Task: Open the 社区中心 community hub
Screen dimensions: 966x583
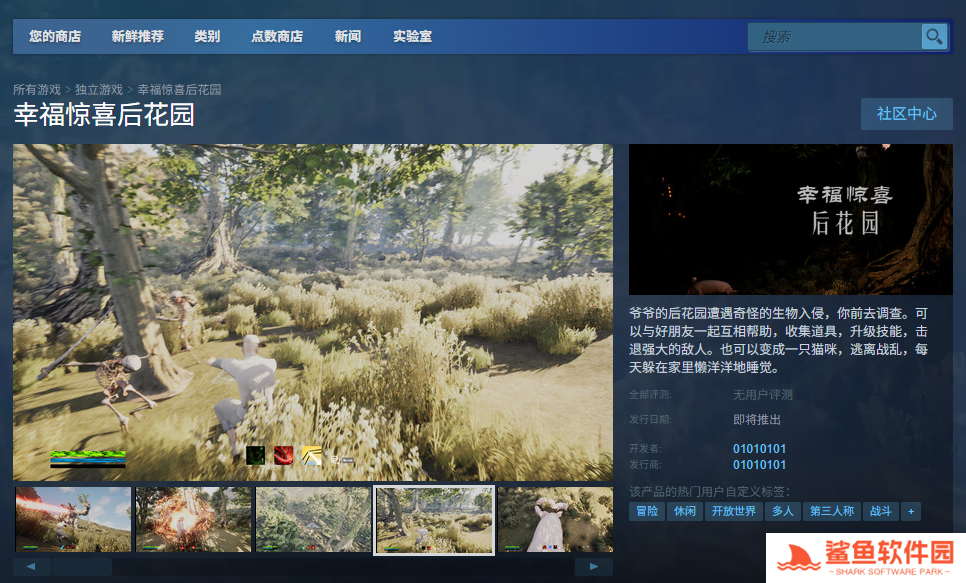Action: tap(906, 114)
